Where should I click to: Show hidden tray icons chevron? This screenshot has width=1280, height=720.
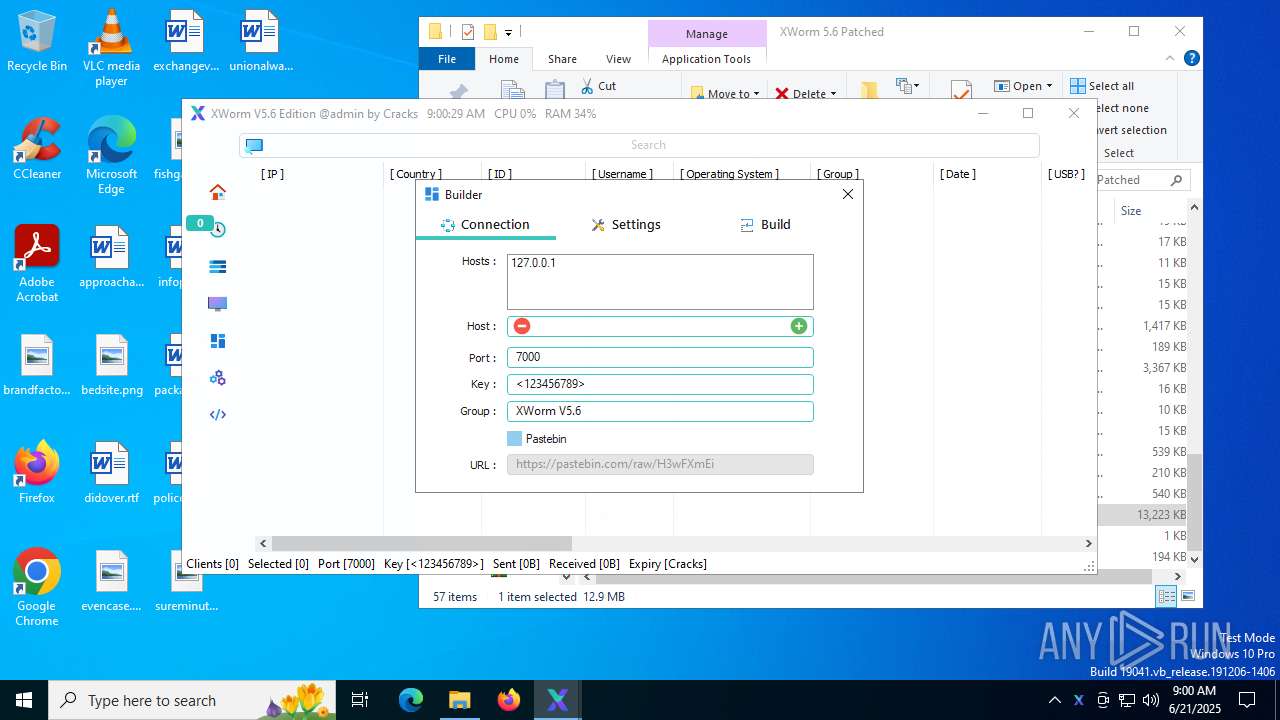click(1054, 700)
